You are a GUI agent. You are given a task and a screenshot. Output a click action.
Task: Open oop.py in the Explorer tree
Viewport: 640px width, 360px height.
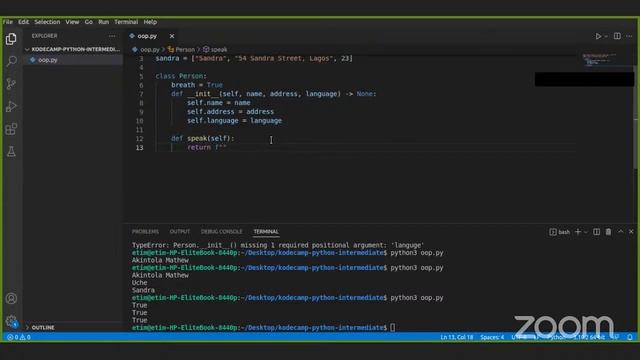tap(48, 60)
